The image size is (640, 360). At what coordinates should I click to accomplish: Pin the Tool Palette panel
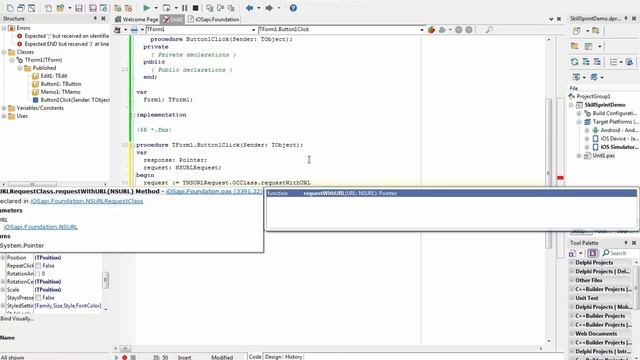pos(626,242)
